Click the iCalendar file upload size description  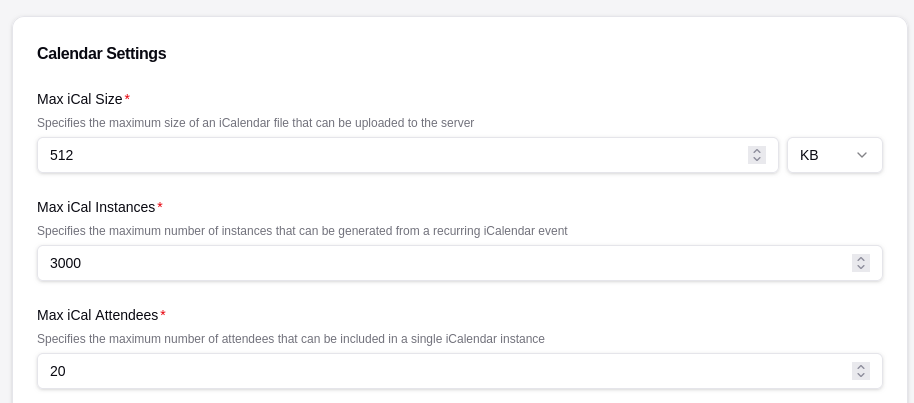point(255,123)
